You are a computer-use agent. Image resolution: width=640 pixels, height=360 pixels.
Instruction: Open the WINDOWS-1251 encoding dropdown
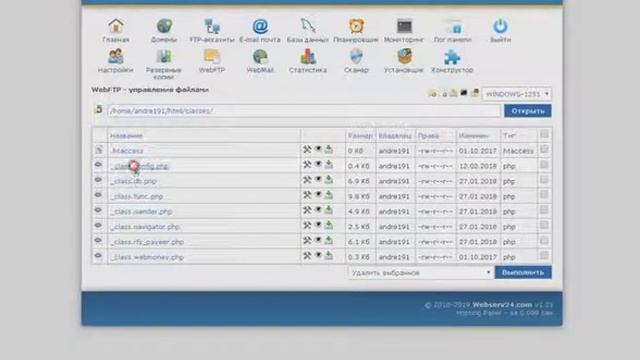point(517,94)
